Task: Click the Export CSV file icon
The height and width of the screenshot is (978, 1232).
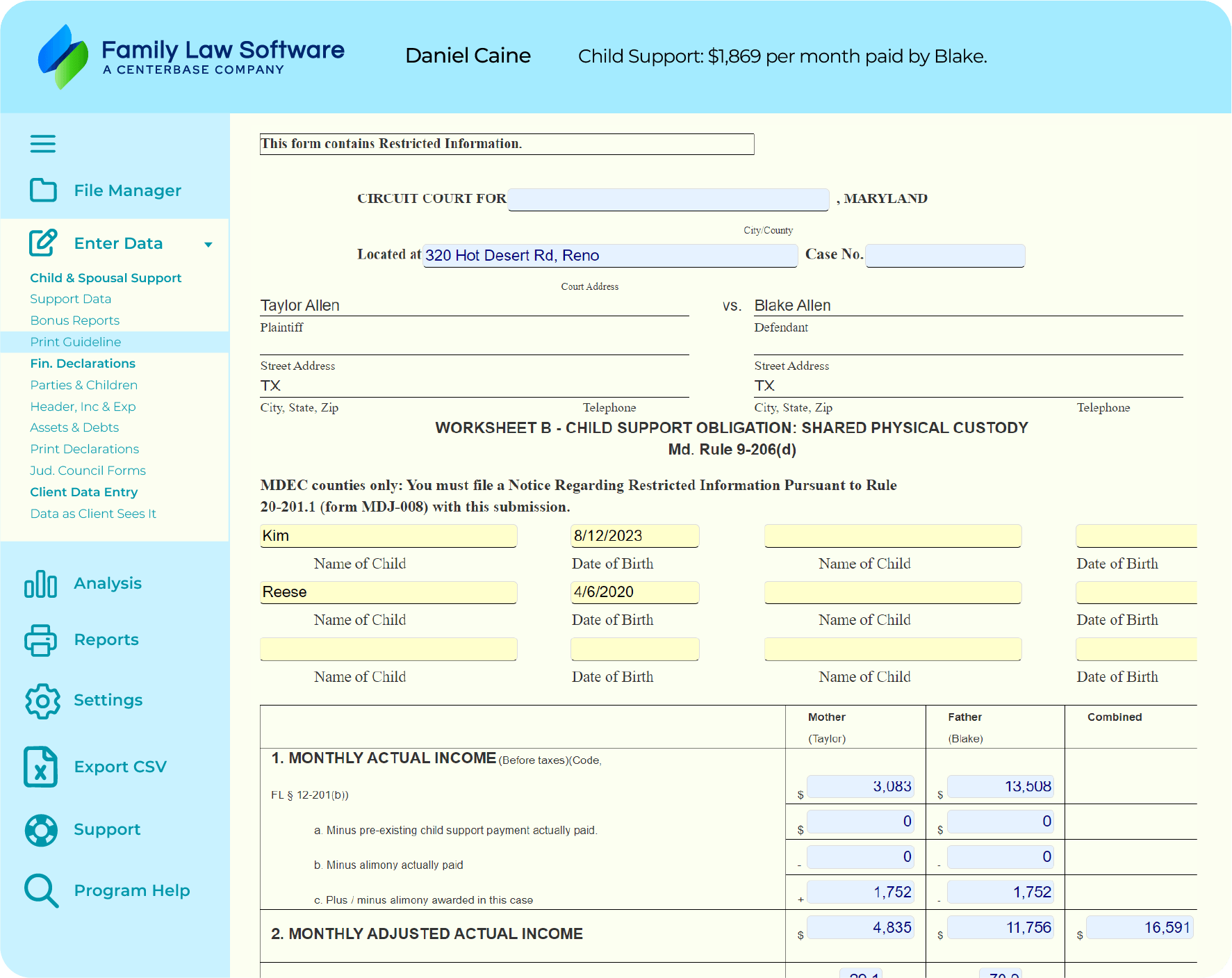Action: click(x=40, y=767)
